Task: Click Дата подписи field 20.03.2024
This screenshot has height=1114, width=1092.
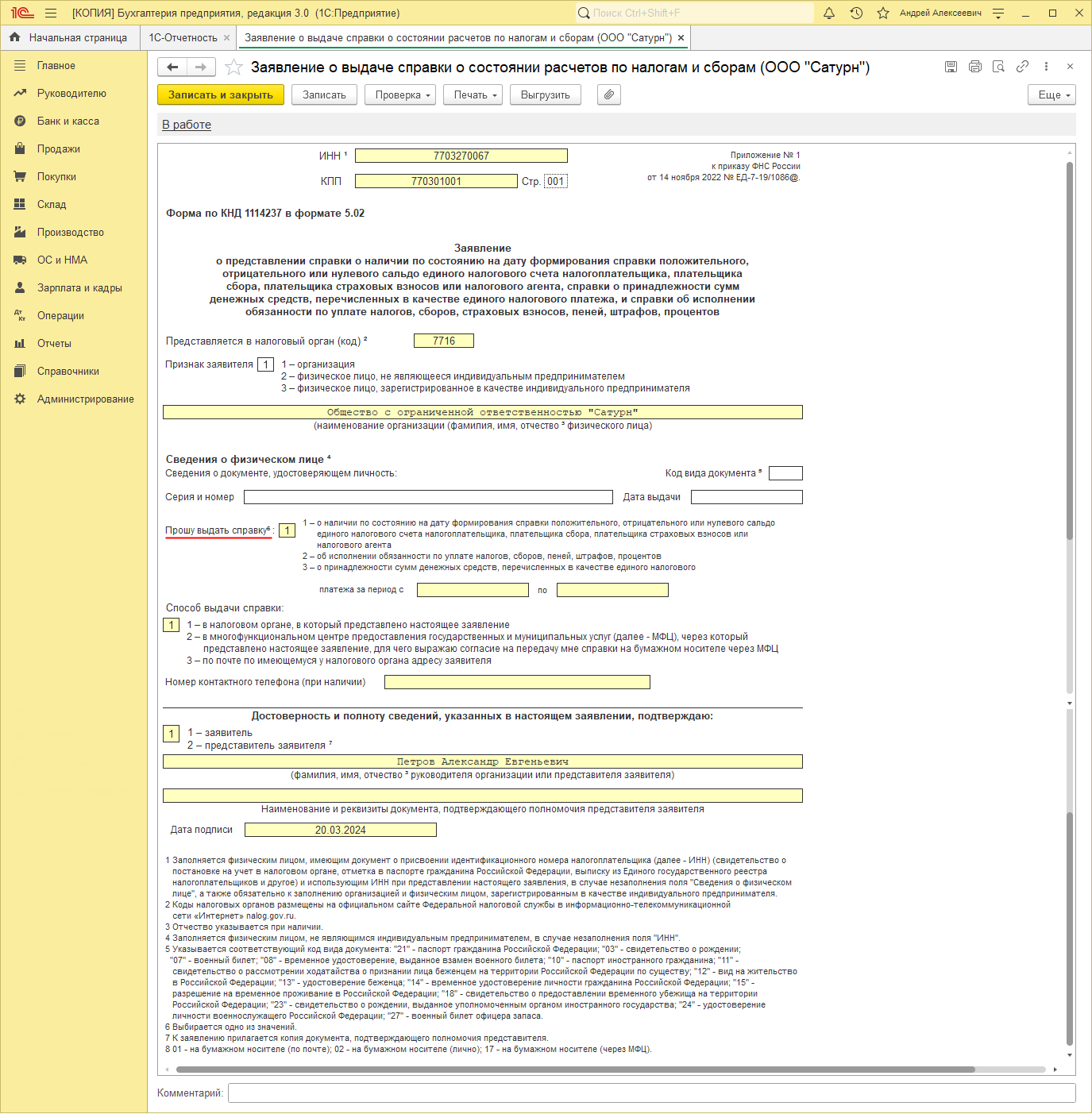Action: (x=341, y=830)
